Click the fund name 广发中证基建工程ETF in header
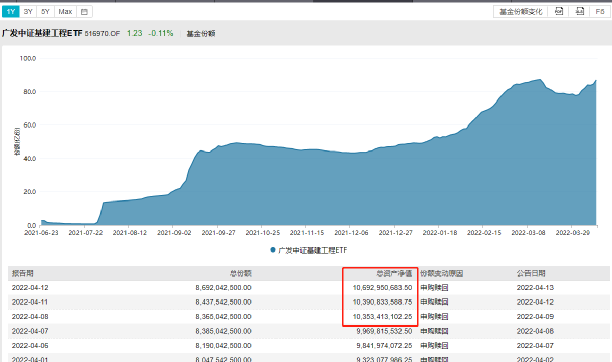612x362 pixels. (x=42, y=34)
